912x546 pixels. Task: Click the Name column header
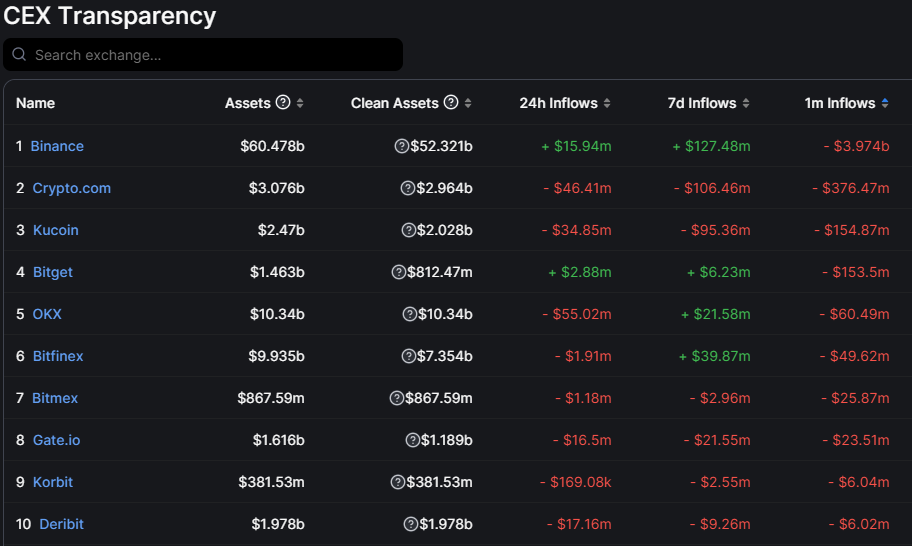coord(36,103)
